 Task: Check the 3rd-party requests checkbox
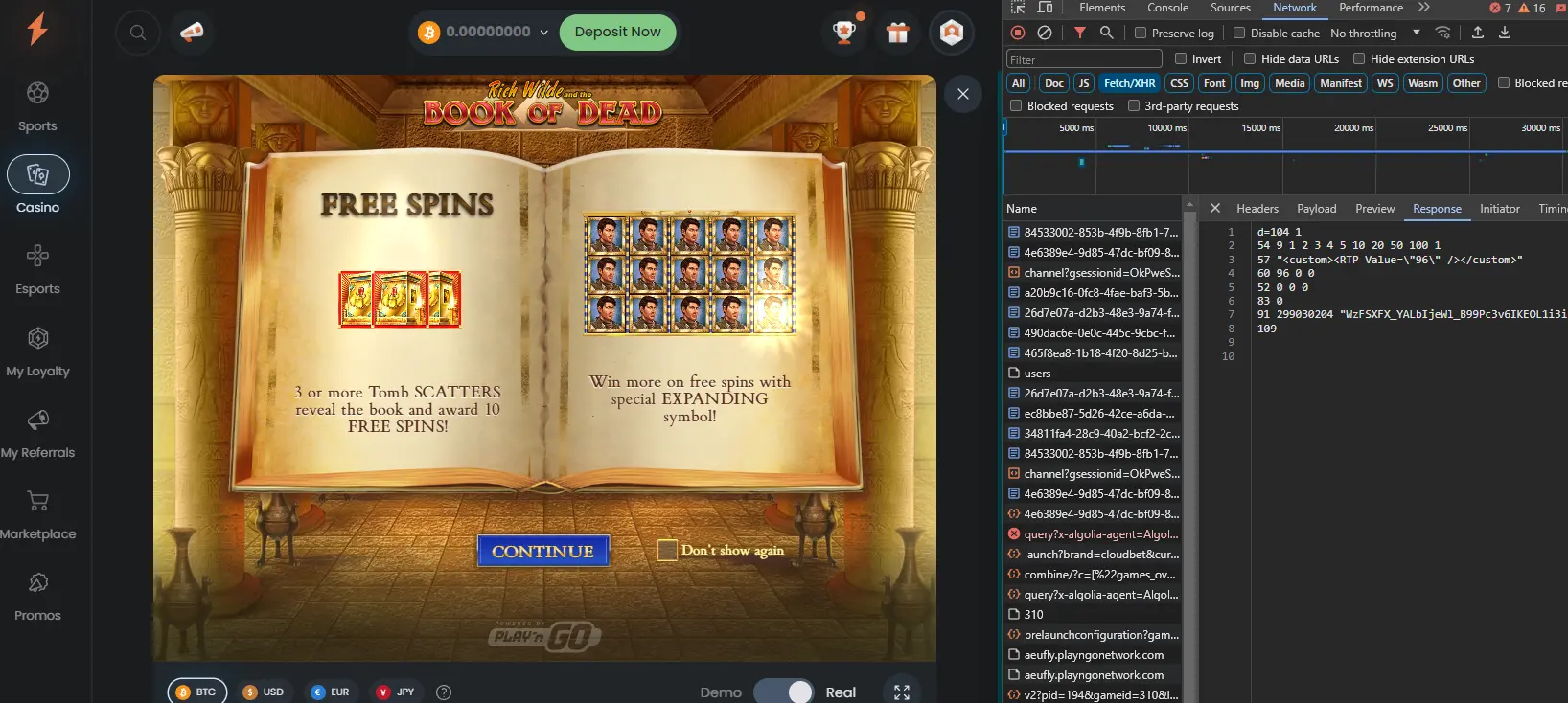click(1134, 105)
